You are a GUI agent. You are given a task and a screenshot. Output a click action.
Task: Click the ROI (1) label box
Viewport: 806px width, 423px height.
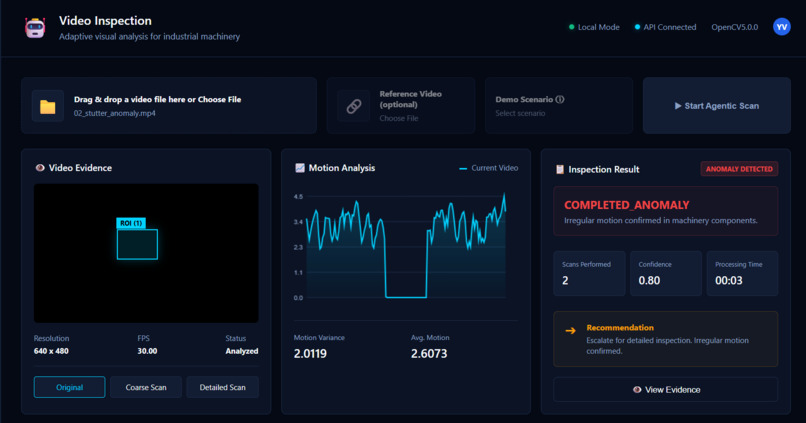131,223
